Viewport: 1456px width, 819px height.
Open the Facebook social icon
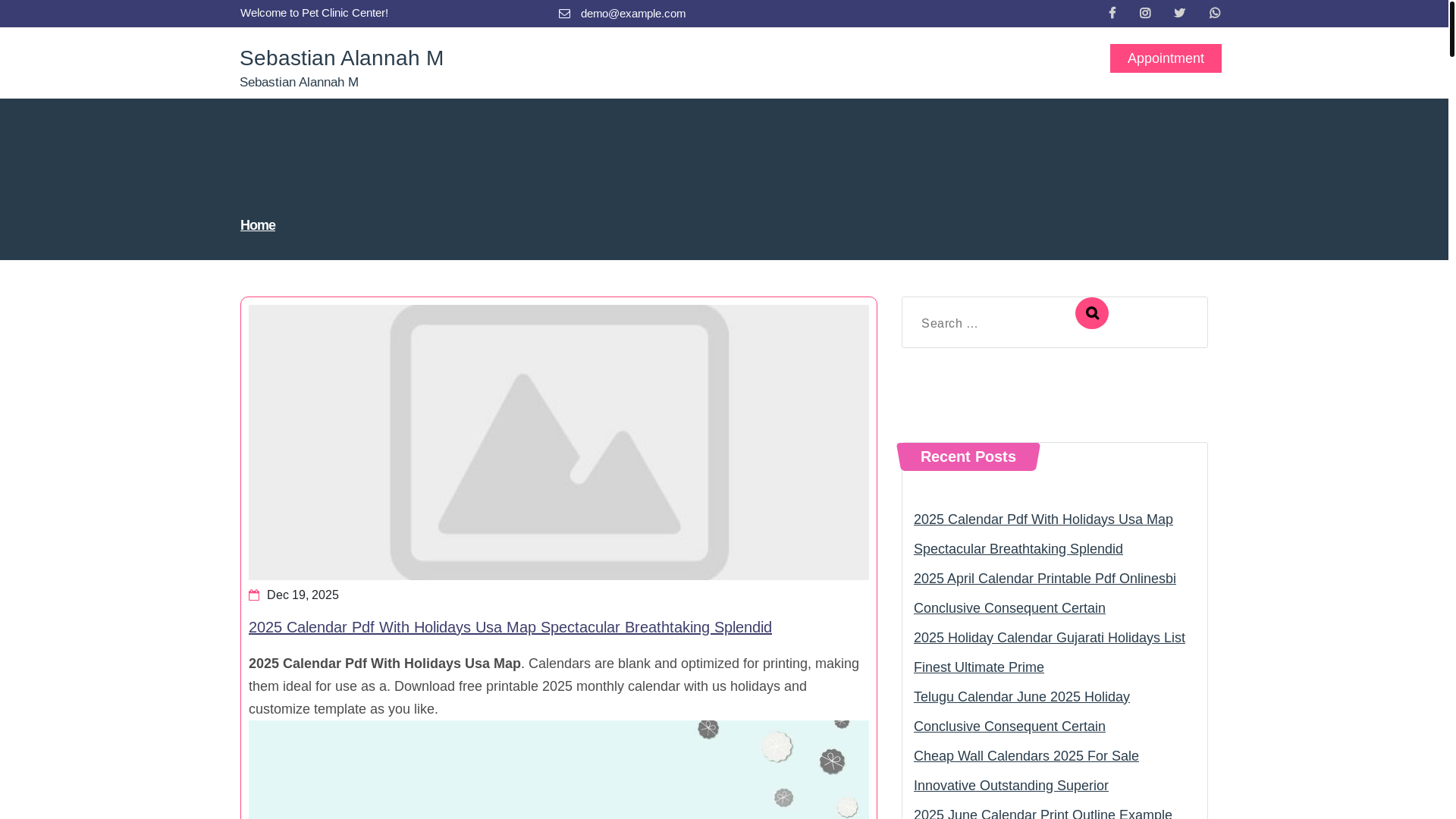click(1112, 13)
